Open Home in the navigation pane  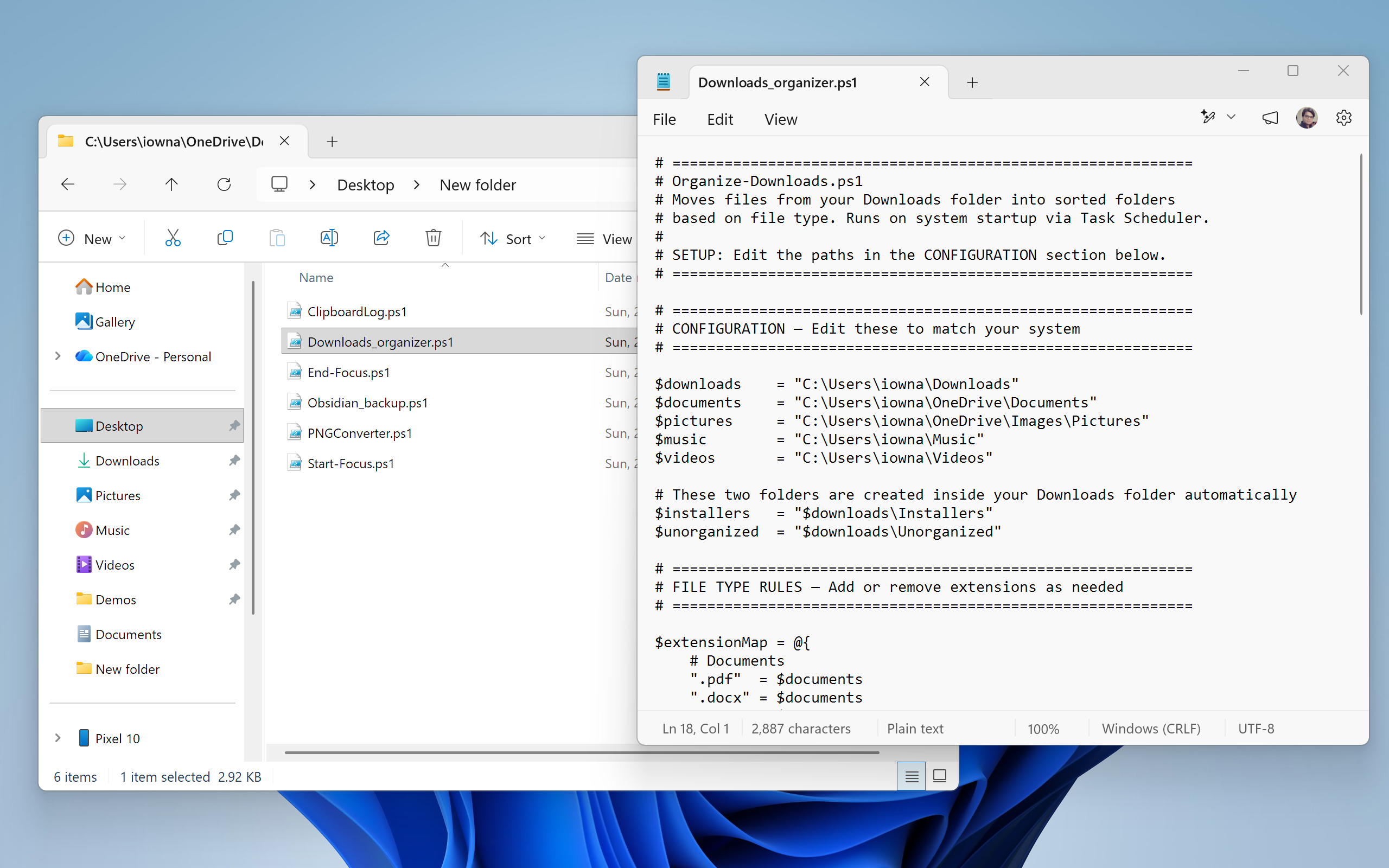click(103, 287)
